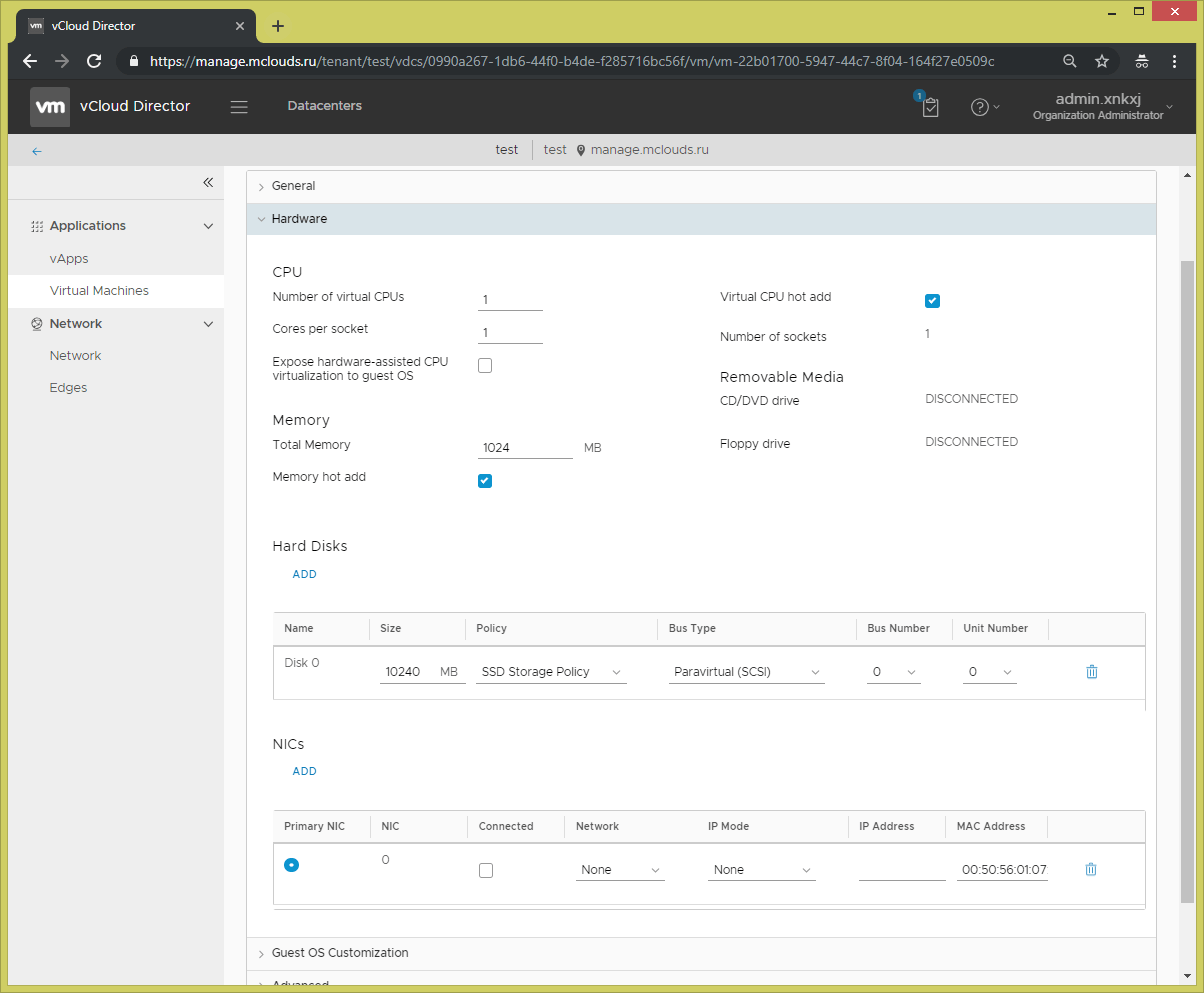Click the Number of virtual CPUs field

pyautogui.click(x=510, y=300)
